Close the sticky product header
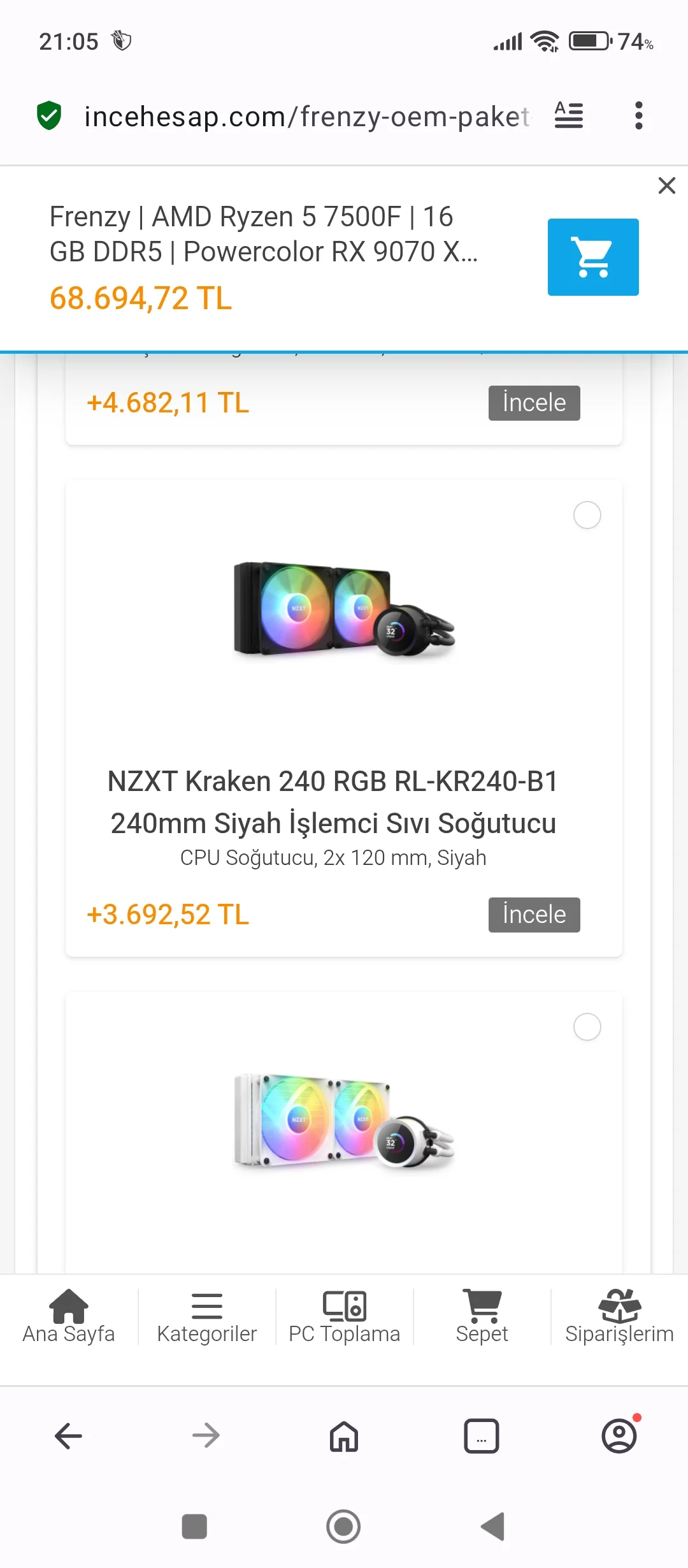 point(666,185)
